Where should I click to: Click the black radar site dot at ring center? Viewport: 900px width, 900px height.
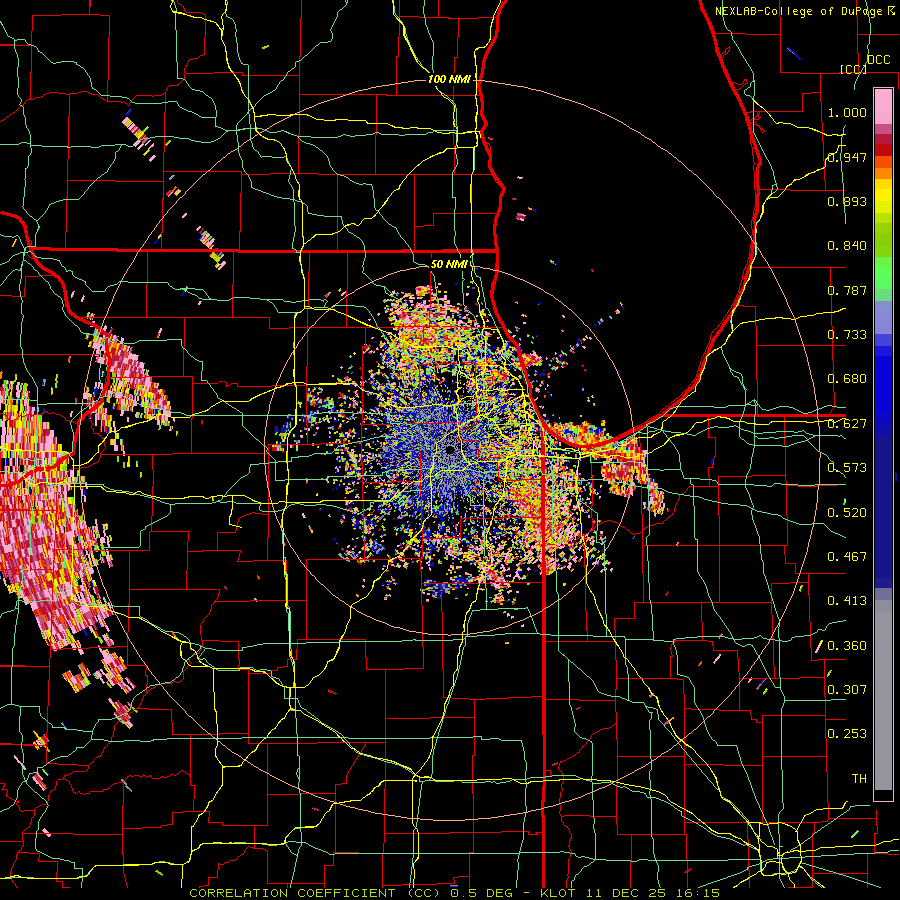pyautogui.click(x=450, y=449)
